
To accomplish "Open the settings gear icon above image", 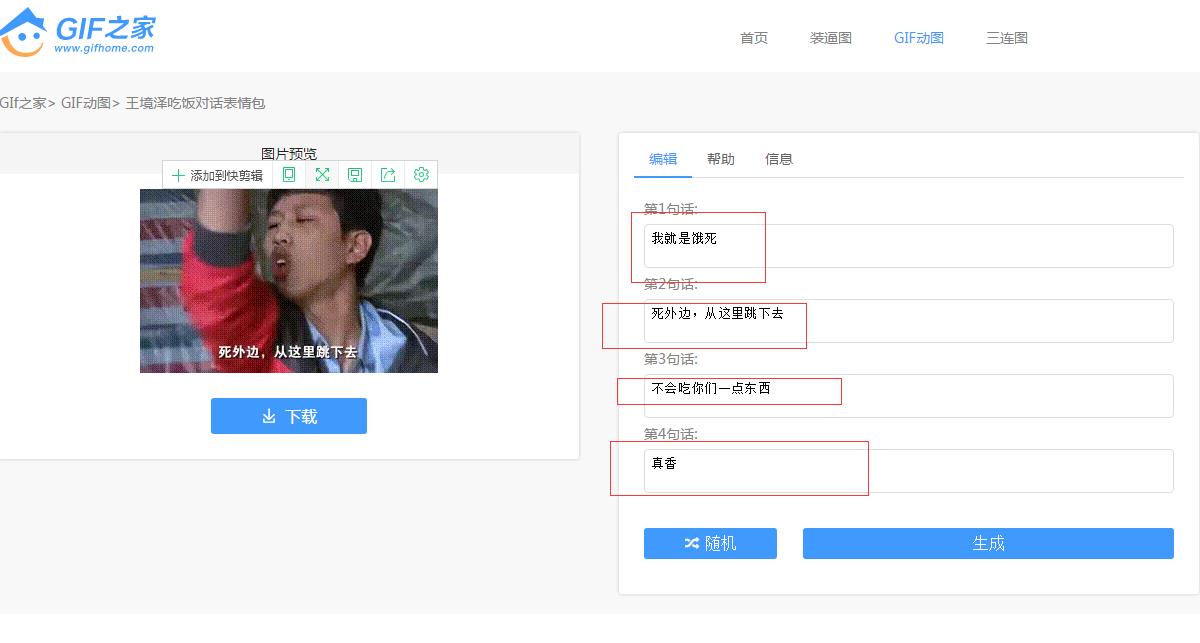I will click(x=421, y=175).
